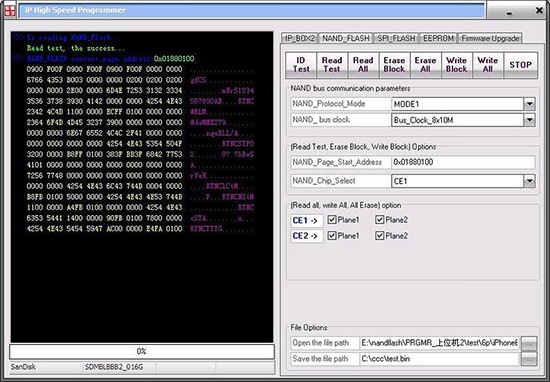Browse for the open file path

pos(529,344)
